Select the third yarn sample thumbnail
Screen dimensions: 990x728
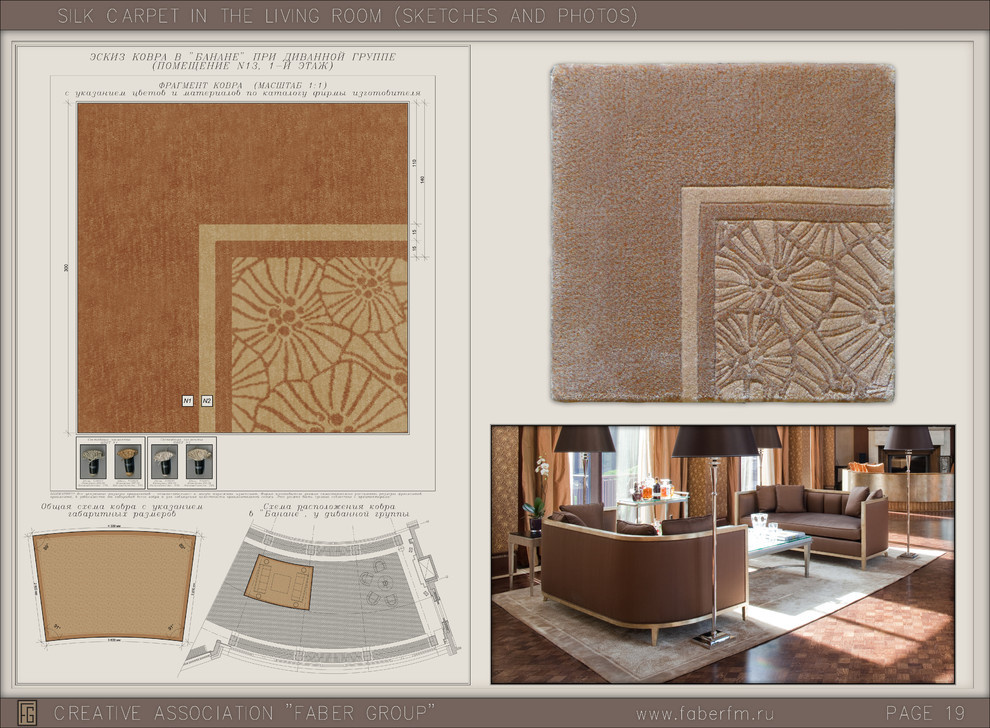(165, 461)
